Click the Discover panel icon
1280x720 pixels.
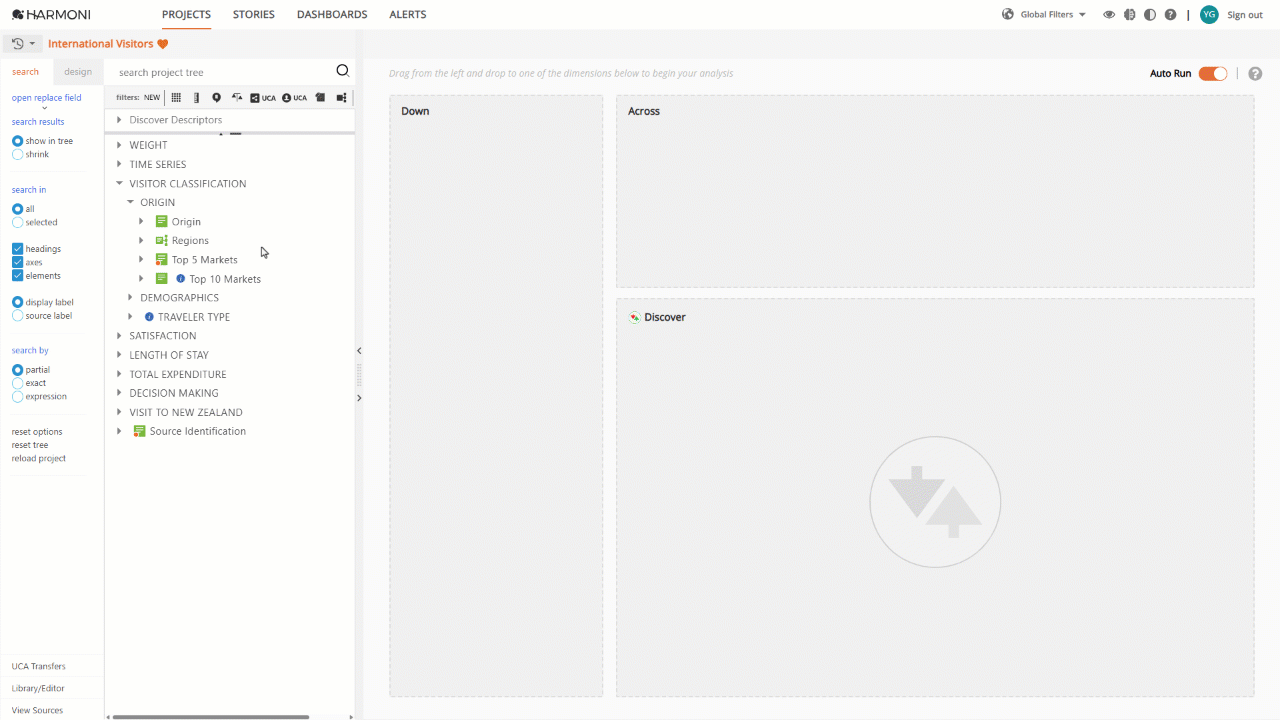(634, 317)
